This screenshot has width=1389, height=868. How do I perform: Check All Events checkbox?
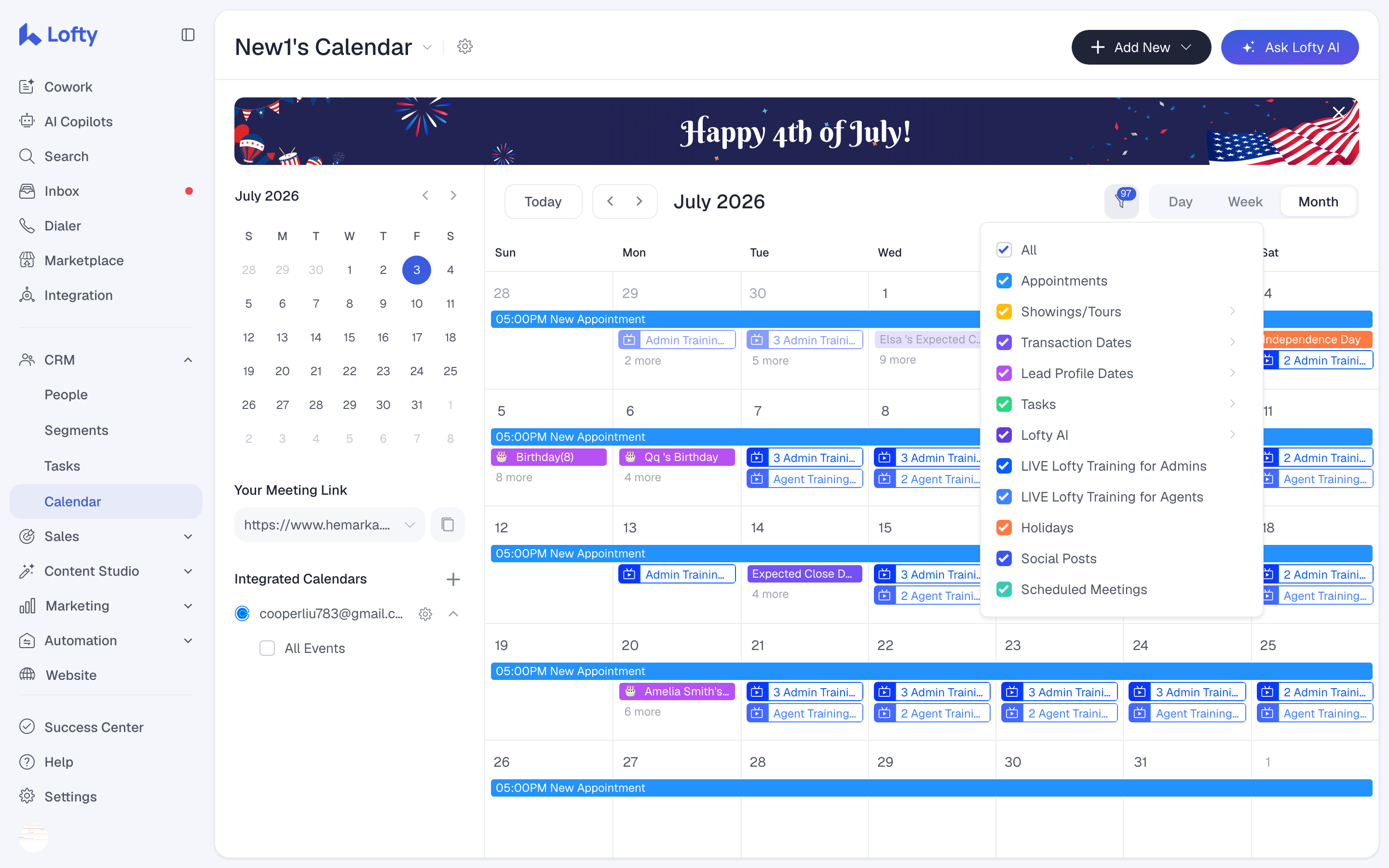[x=267, y=648]
